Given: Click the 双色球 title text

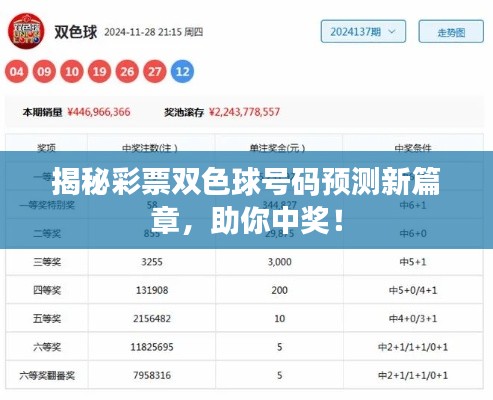Looking at the screenshot, I should click(x=76, y=32).
